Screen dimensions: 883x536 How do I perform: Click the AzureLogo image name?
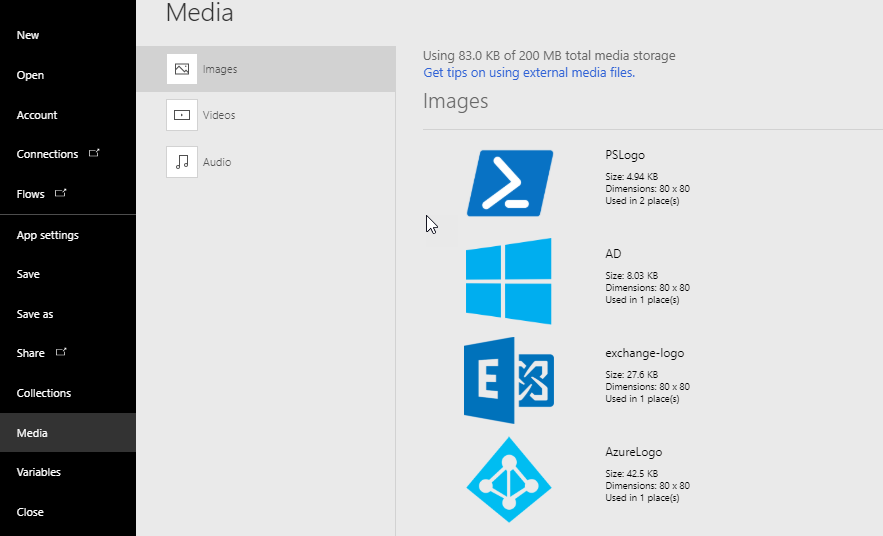[634, 452]
